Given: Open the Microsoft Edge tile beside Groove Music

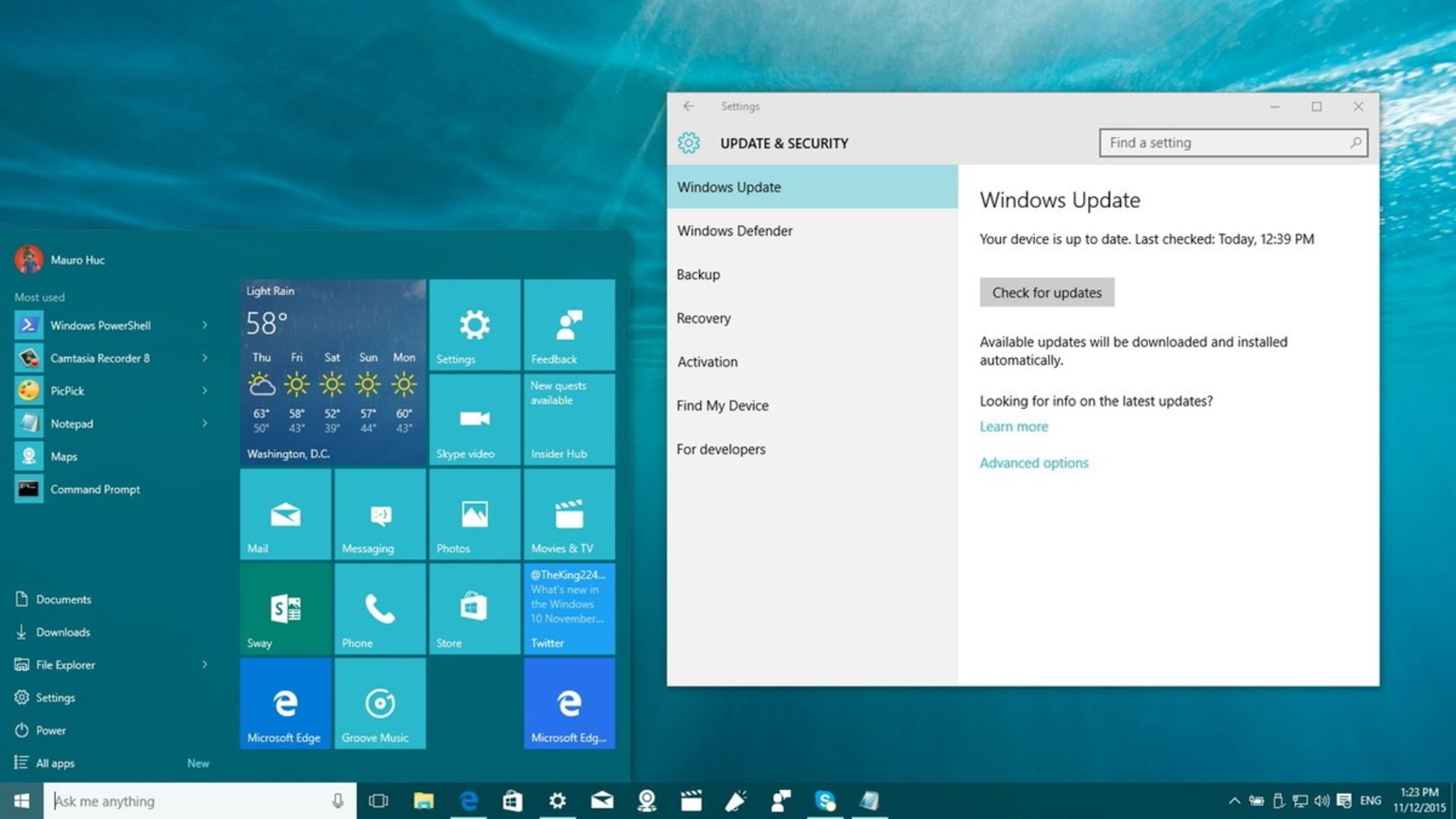Looking at the screenshot, I should [x=285, y=704].
